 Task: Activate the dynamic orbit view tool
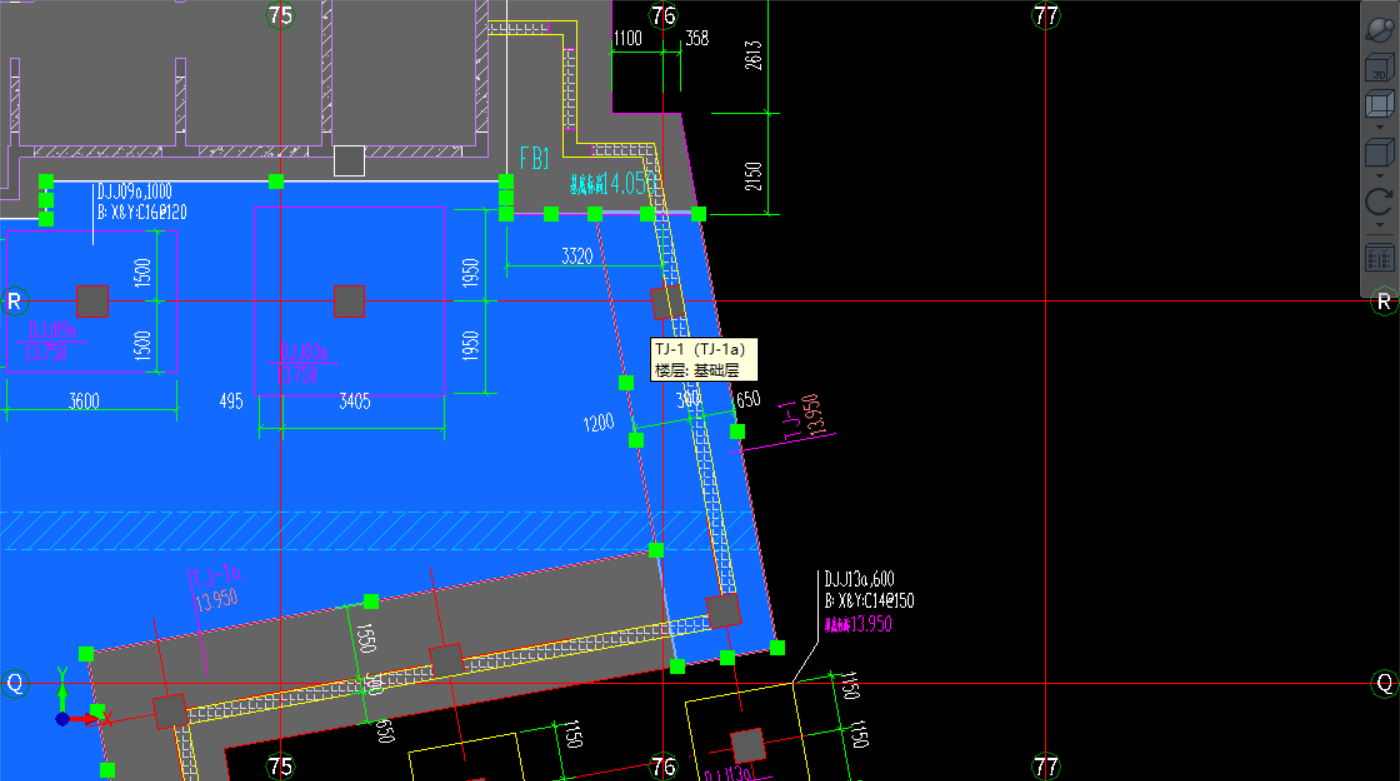pos(1380,28)
